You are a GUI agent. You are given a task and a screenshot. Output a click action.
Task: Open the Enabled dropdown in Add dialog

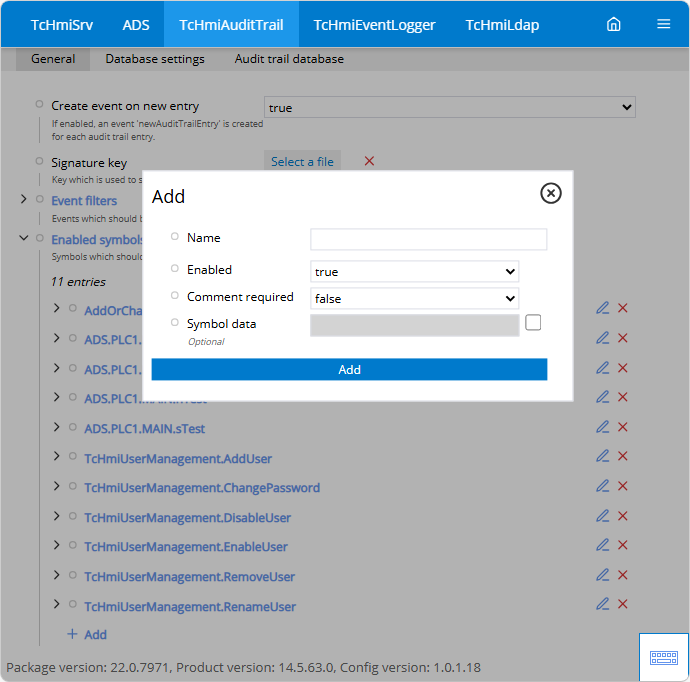tap(415, 271)
